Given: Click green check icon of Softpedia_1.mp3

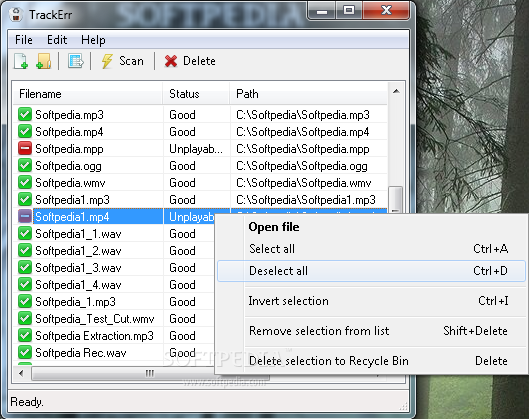Looking at the screenshot, I should pos(25,301).
